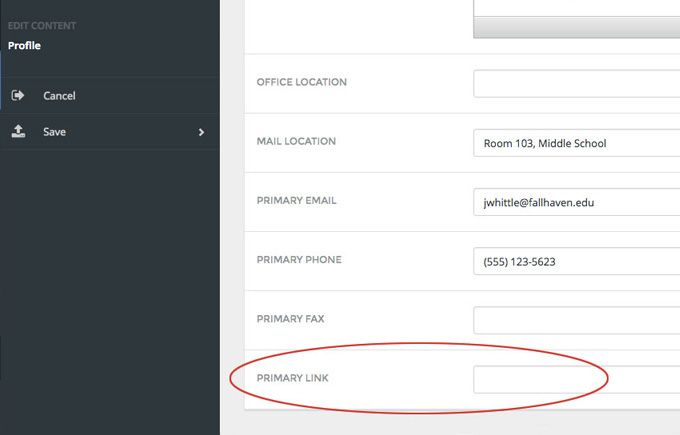The image size is (680, 435).
Task: Click the Primary Phone label
Action: (299, 259)
